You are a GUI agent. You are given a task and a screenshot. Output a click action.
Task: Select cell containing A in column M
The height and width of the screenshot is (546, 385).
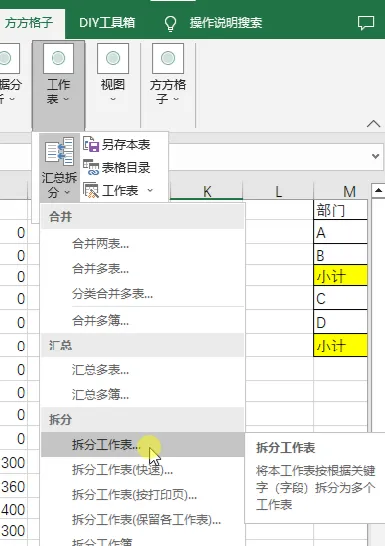tap(340, 232)
